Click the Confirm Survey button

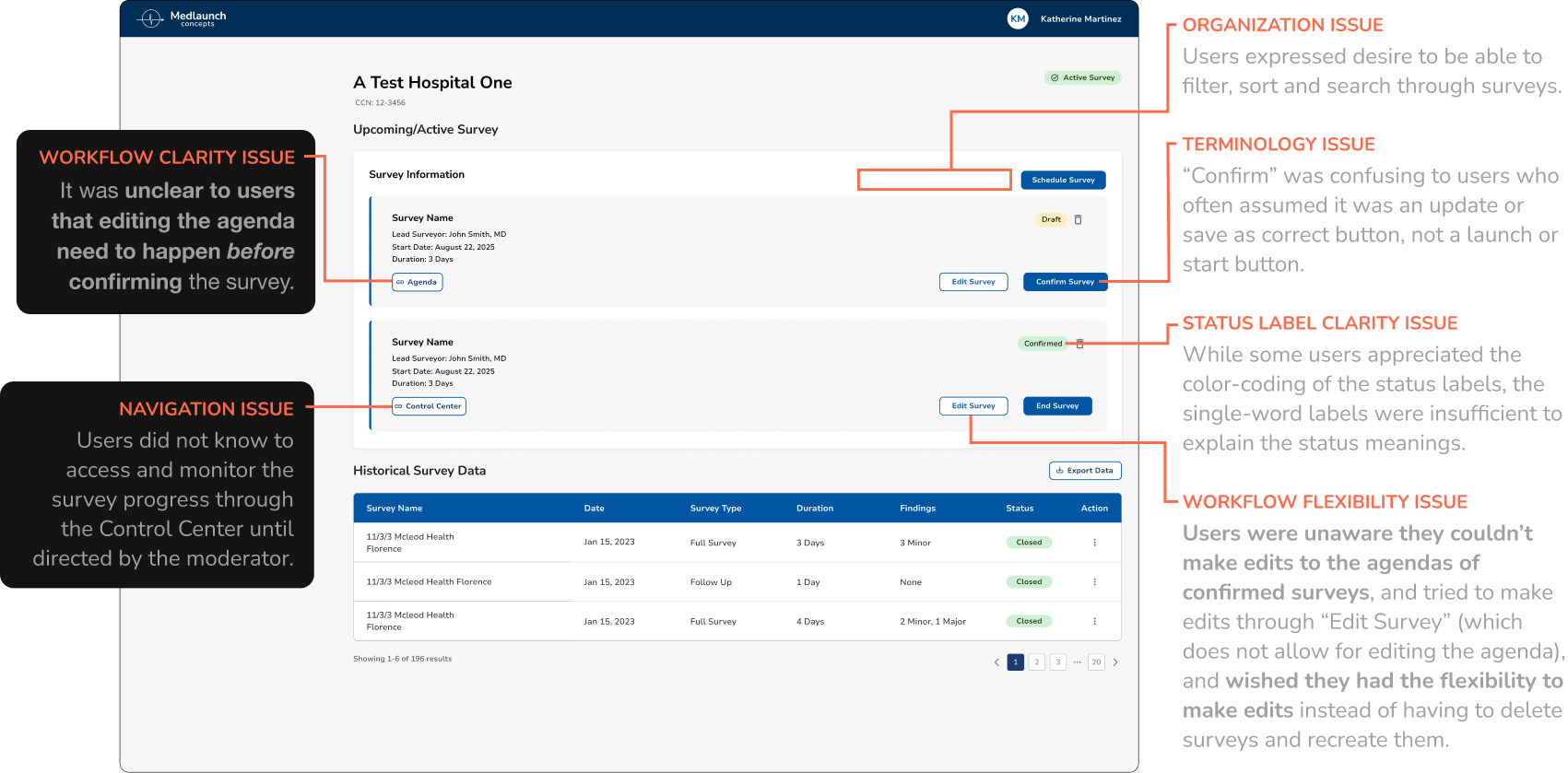pyautogui.click(x=1064, y=282)
